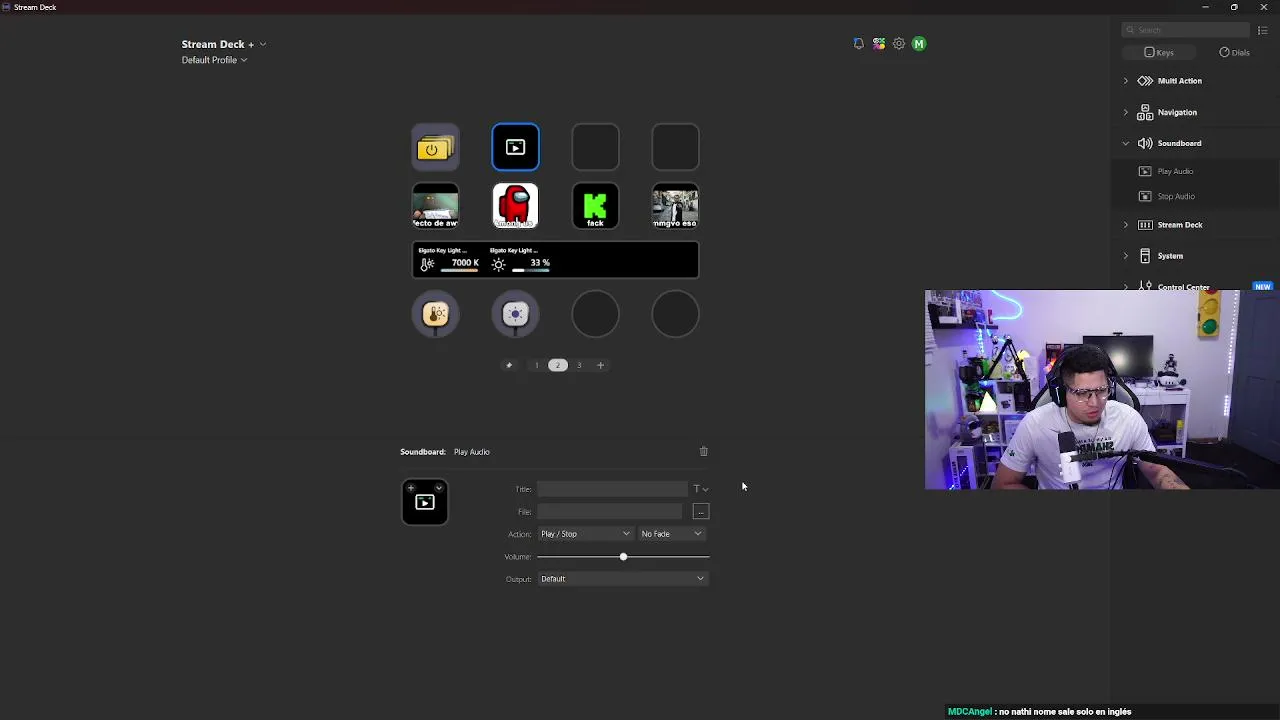This screenshot has height=720, width=1280.
Task: Go to page 1
Action: coord(536,365)
